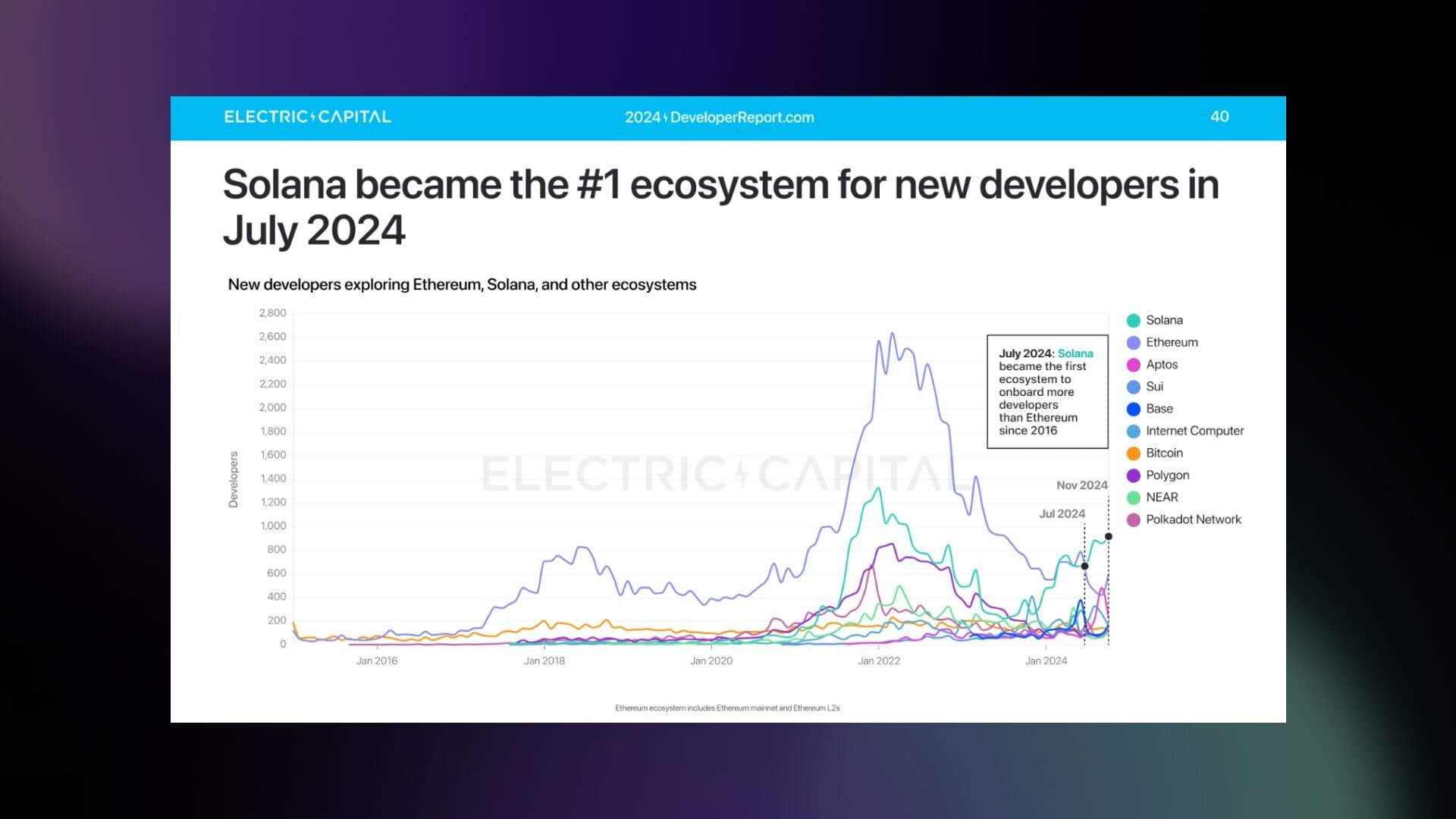Select the Sui legend entry
1456x819 pixels.
pyautogui.click(x=1153, y=387)
